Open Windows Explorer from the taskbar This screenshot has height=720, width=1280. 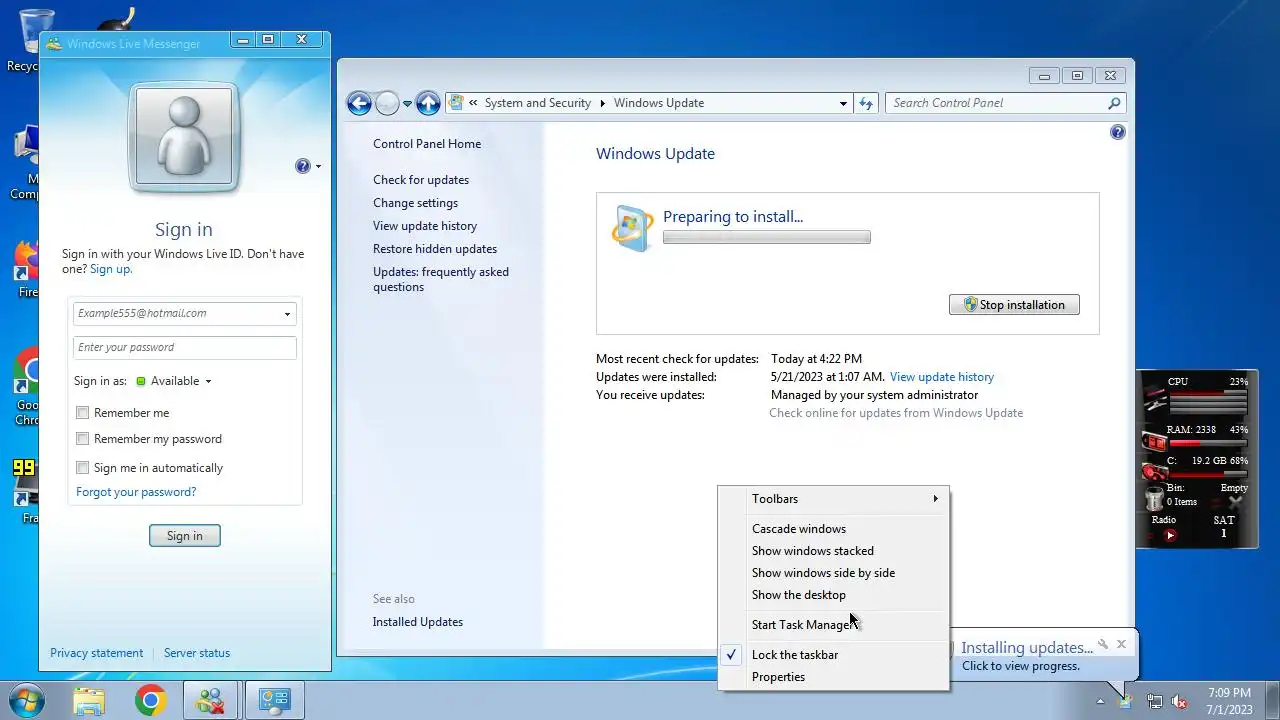point(89,701)
